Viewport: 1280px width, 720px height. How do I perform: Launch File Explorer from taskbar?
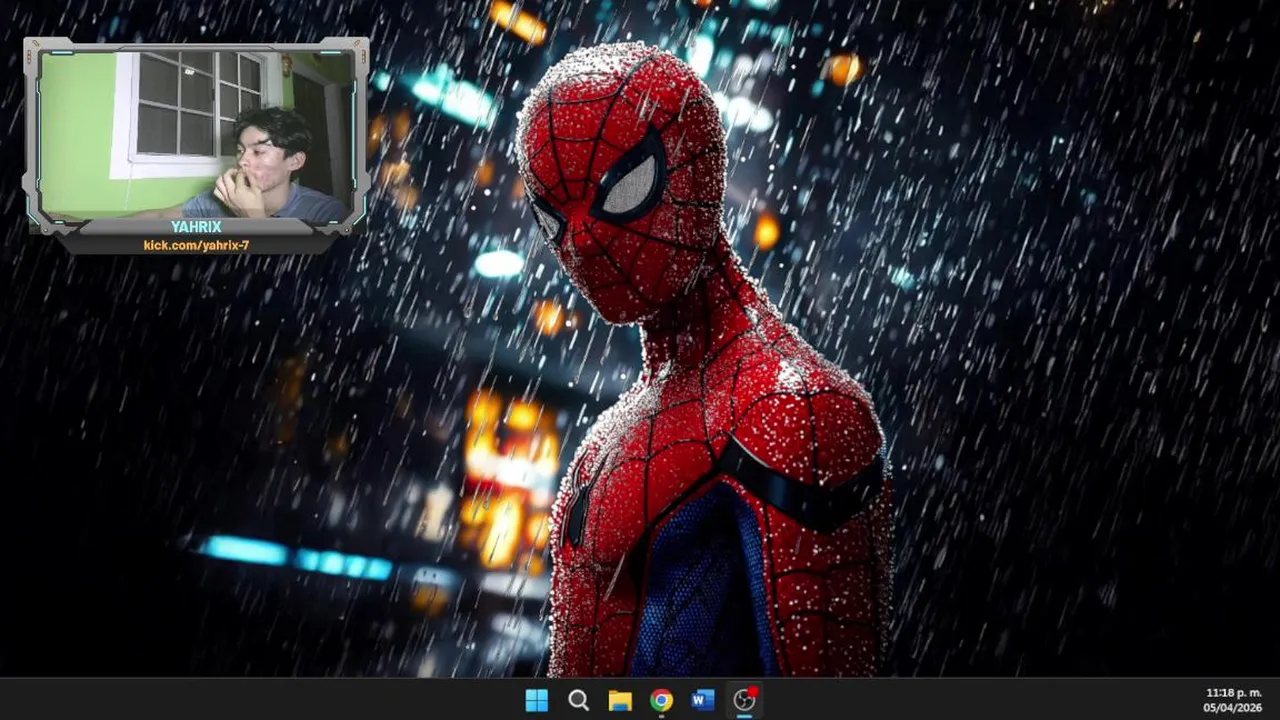point(620,700)
